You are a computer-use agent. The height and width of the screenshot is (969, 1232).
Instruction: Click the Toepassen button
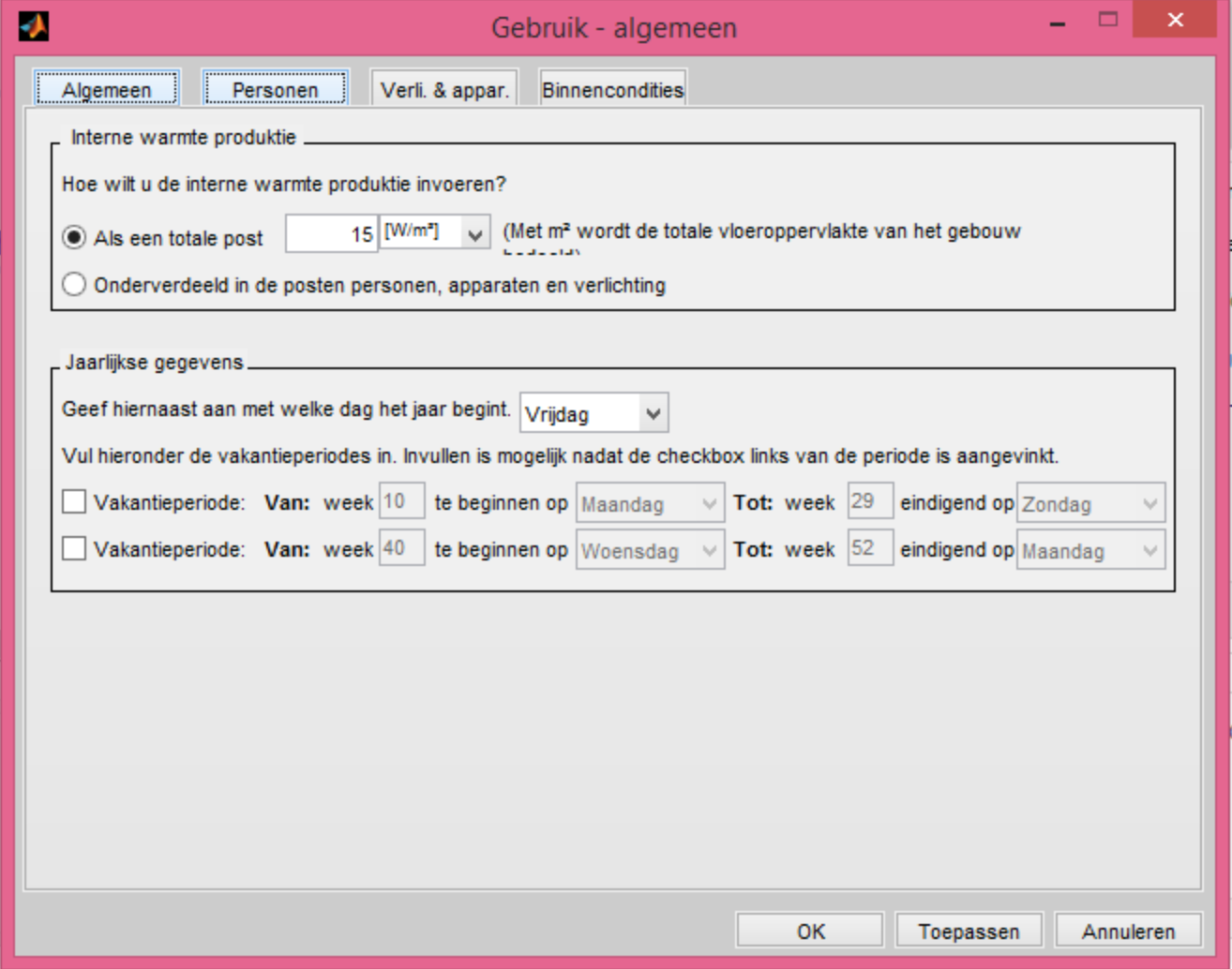(x=969, y=931)
